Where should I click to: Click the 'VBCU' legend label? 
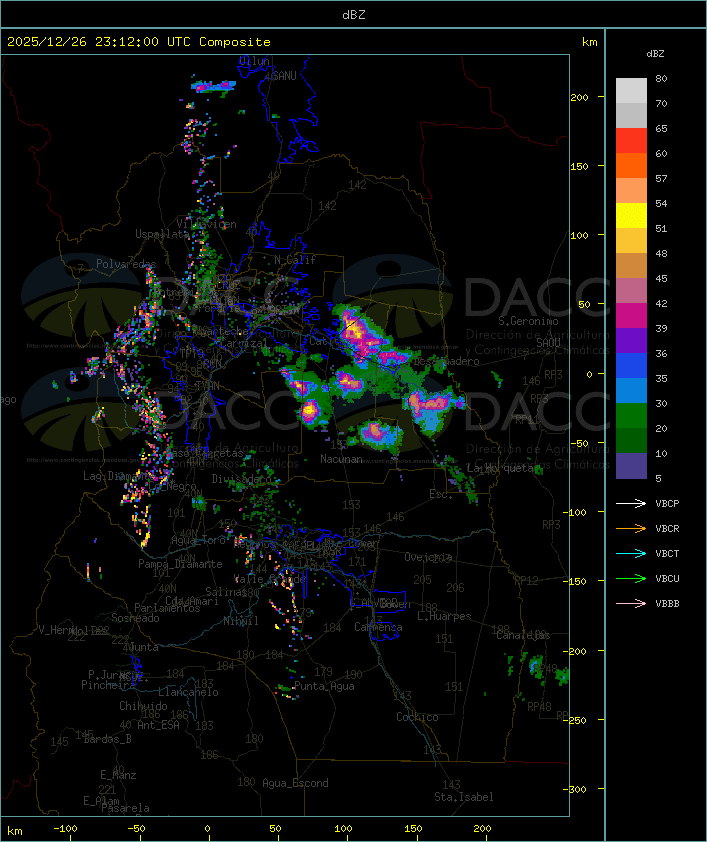click(x=667, y=578)
